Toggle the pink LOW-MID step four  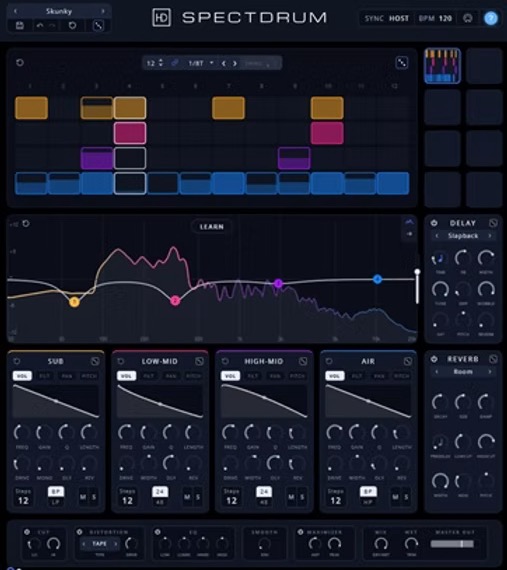(130, 133)
